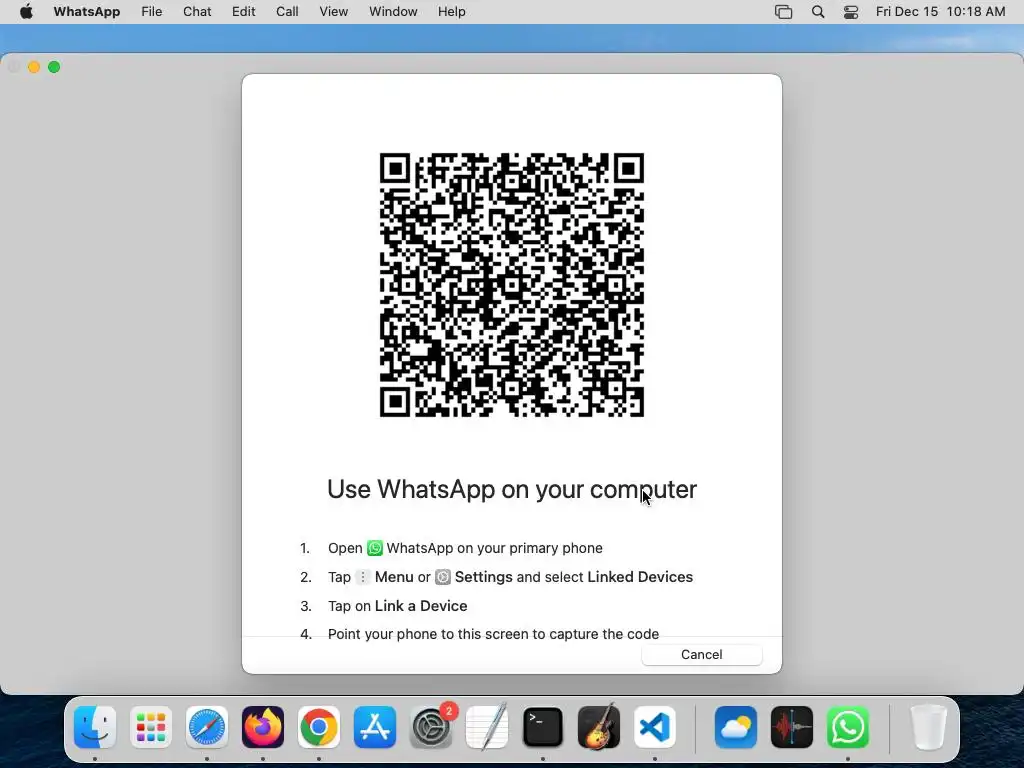Click the 'Use WhatsApp on your computer' heading

coord(512,489)
